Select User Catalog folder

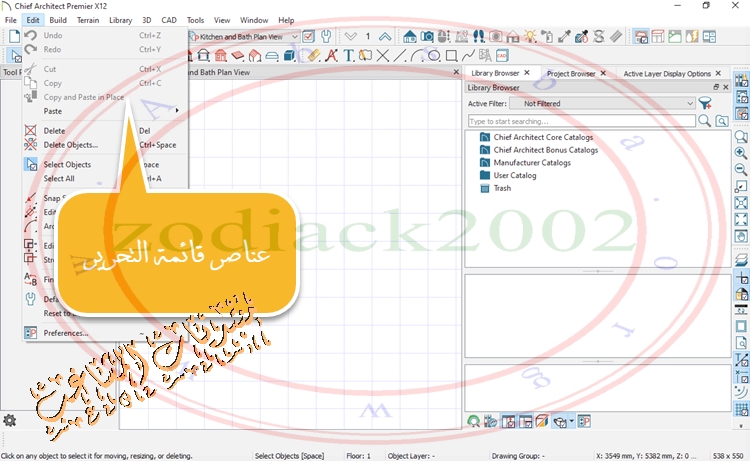tap(515, 175)
